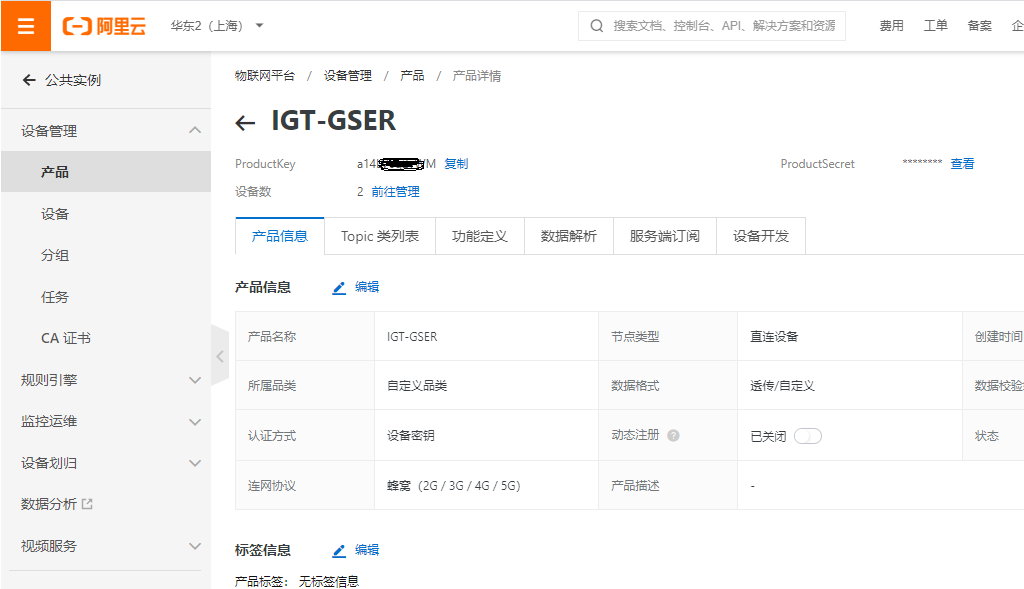Switch to the Topic 类列表 tab
Viewport: 1024px width, 589px height.
[x=379, y=236]
